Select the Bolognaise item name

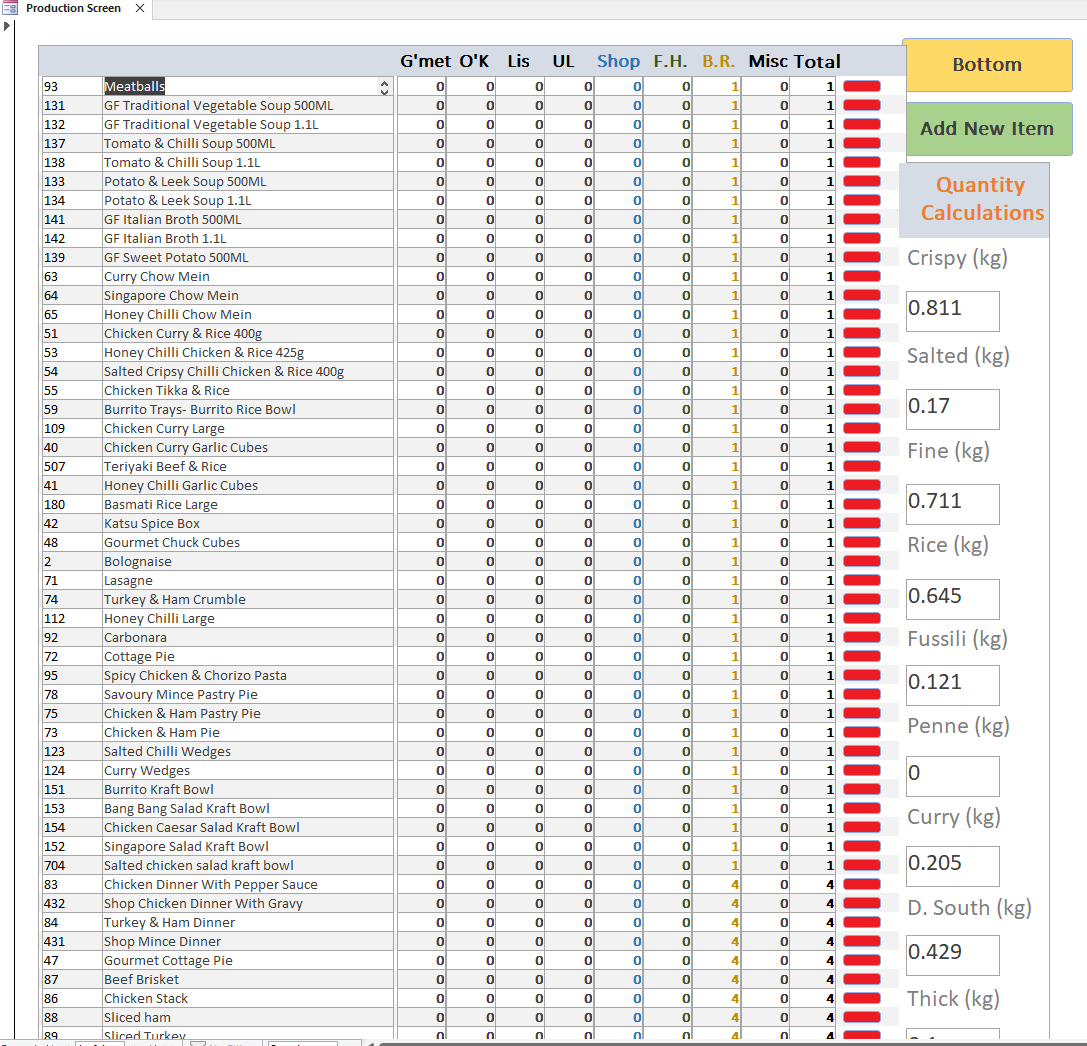(247, 561)
